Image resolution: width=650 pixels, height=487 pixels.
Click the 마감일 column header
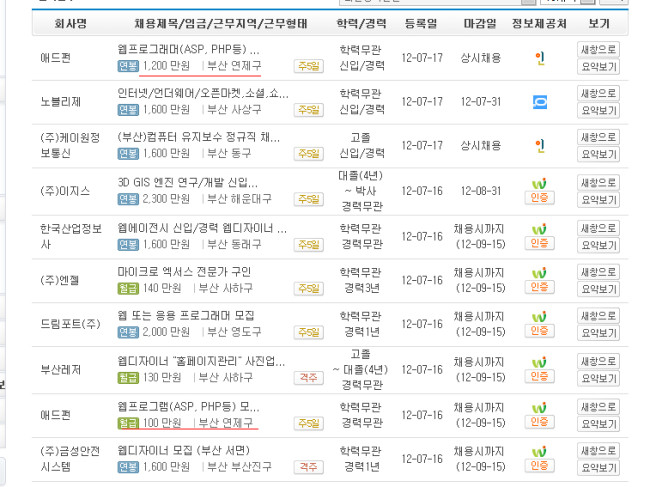pos(480,24)
